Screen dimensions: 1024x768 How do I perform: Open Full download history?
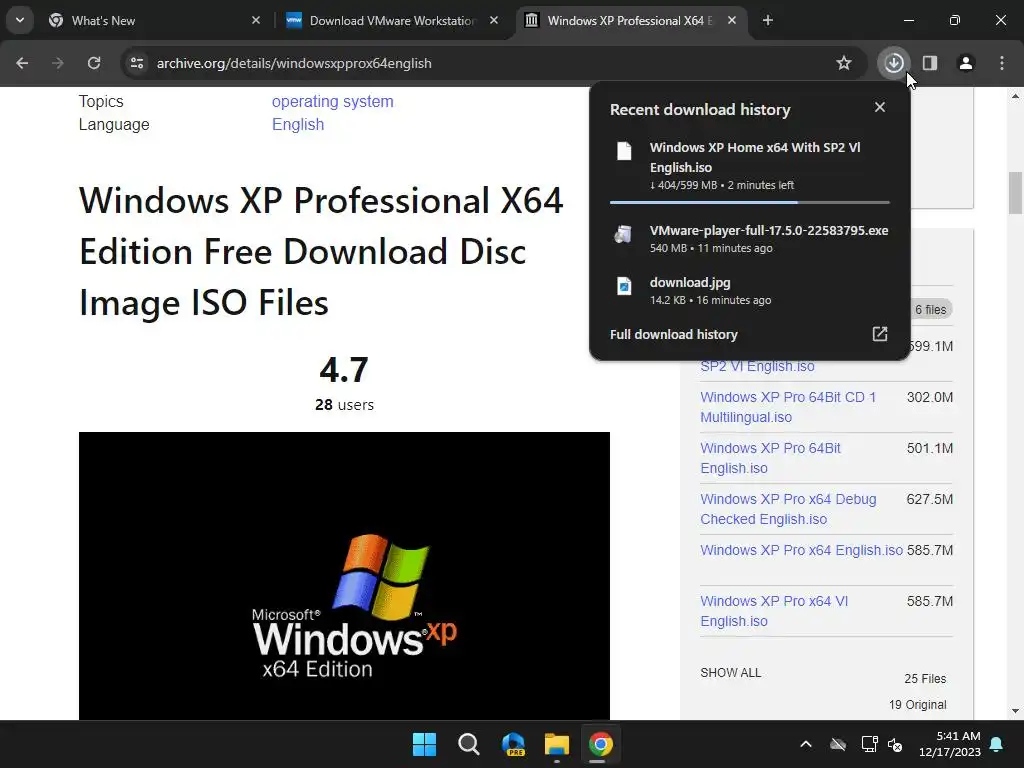748,334
